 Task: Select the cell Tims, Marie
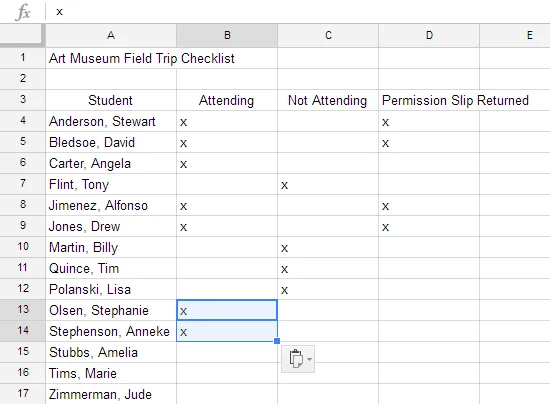111,373
